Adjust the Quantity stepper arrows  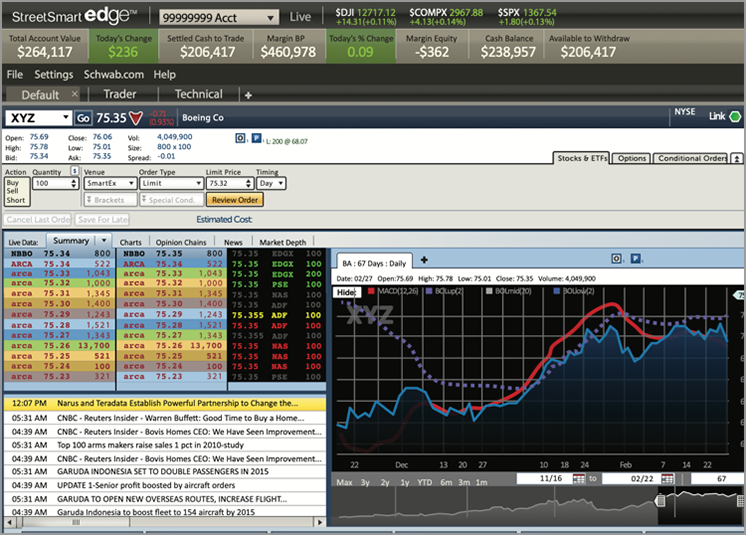pos(74,183)
